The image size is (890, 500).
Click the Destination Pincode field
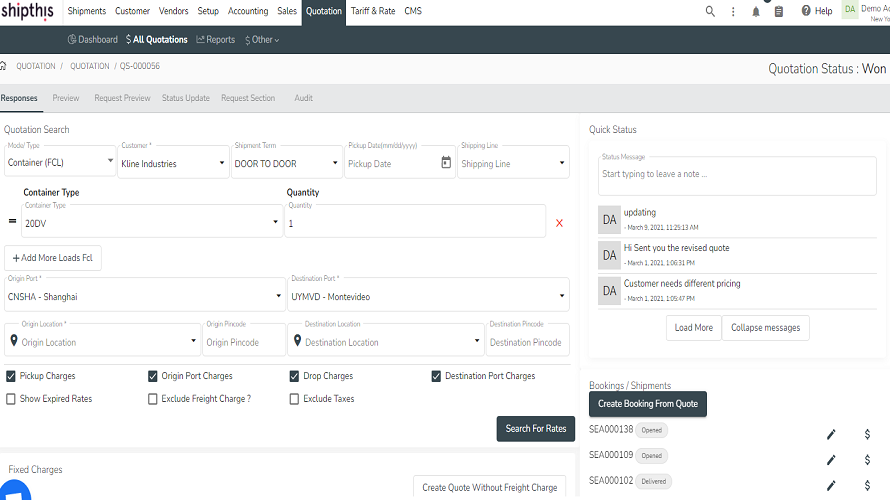pyautogui.click(x=527, y=341)
